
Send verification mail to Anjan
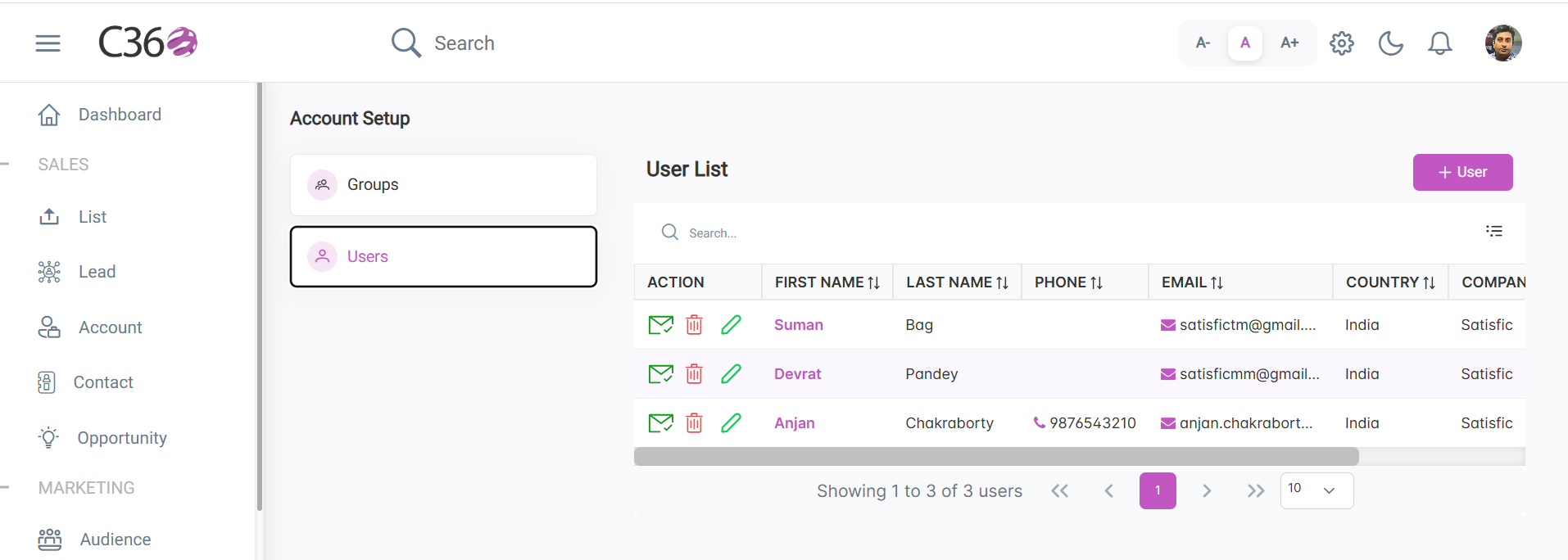660,423
